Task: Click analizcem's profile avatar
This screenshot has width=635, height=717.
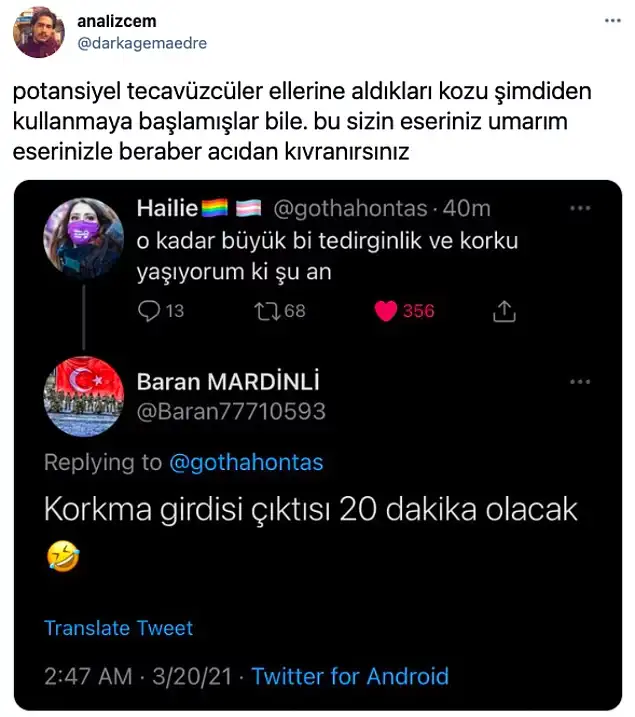Action: [39, 33]
